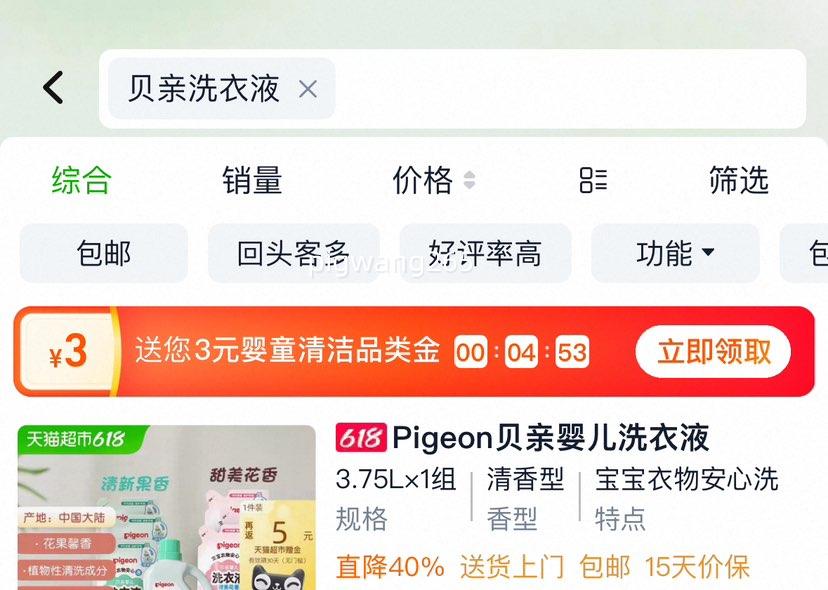Sort results by 价格
Image resolution: width=828 pixels, height=590 pixels.
[x=422, y=180]
